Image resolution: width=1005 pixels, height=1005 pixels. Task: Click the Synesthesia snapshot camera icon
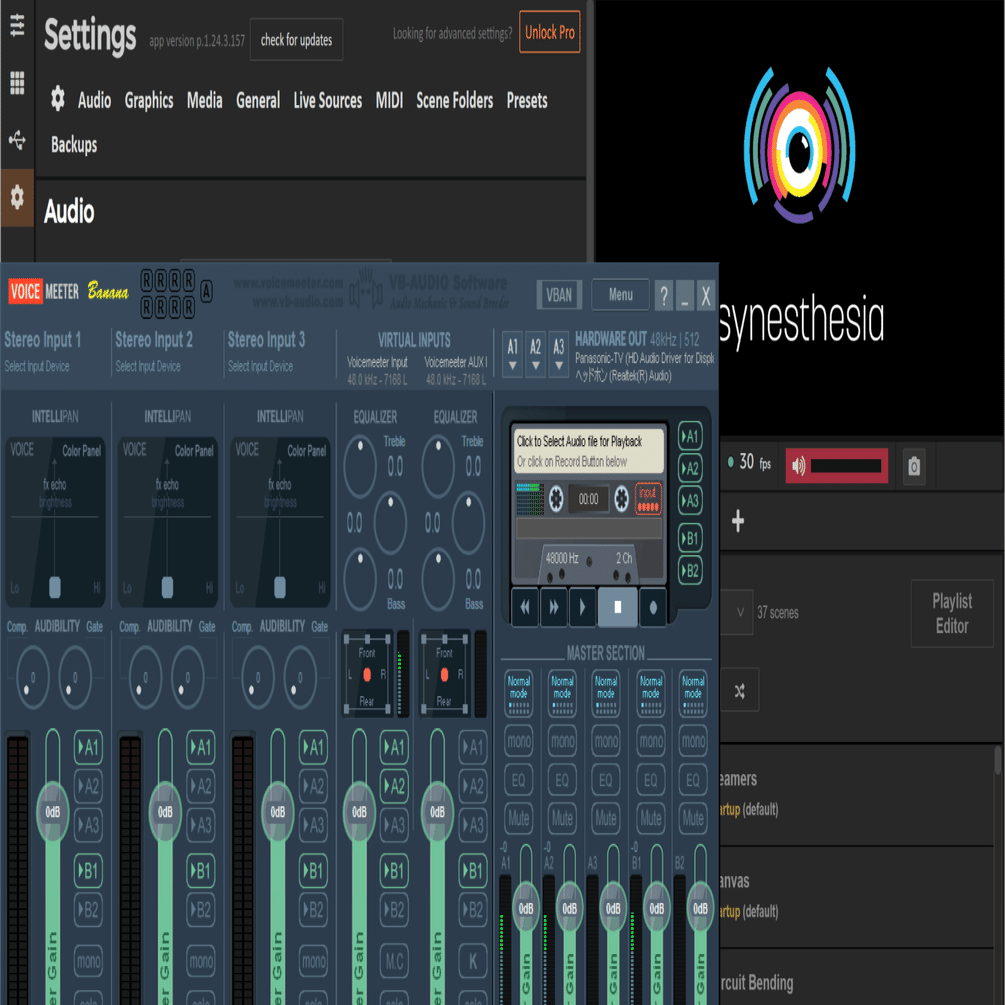pyautogui.click(x=914, y=466)
